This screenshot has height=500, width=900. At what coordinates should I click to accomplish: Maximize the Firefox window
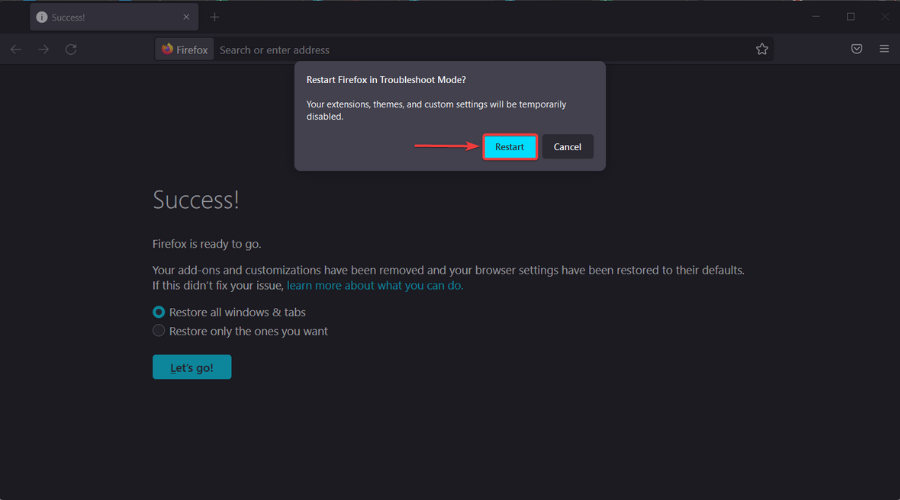(x=851, y=17)
